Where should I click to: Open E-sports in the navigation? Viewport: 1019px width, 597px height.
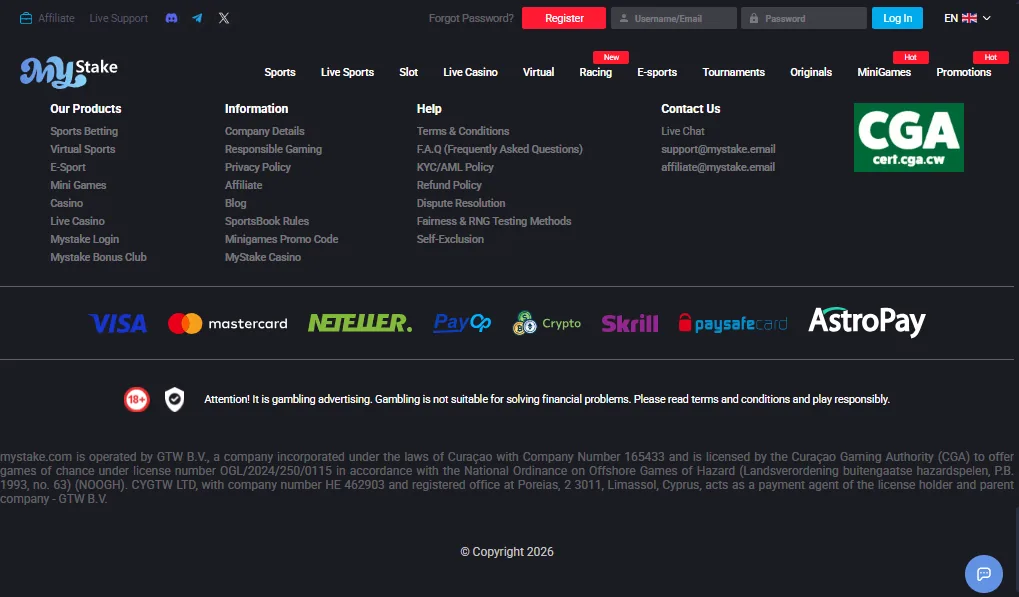click(657, 72)
